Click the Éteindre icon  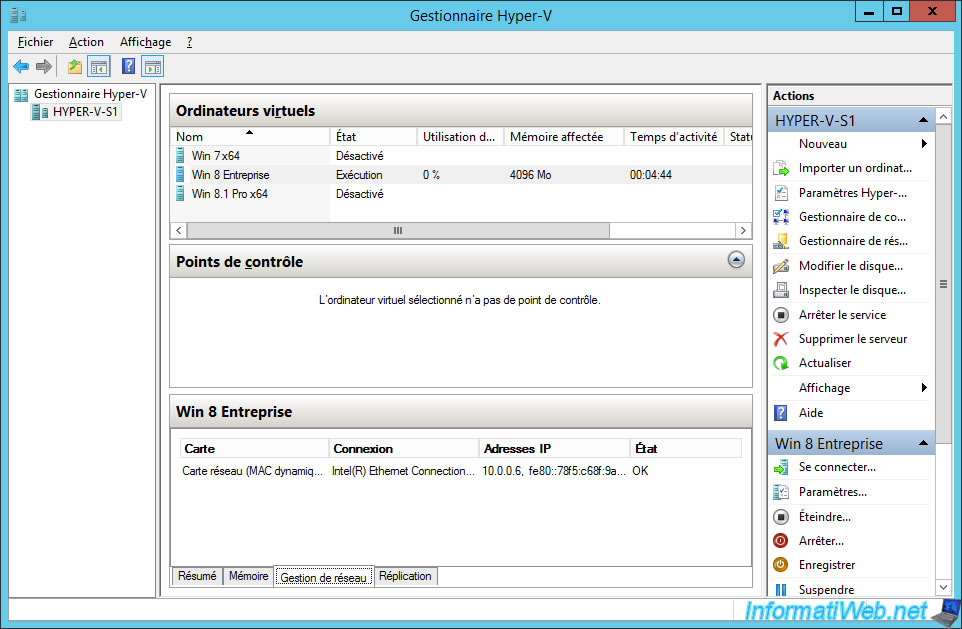click(780, 517)
